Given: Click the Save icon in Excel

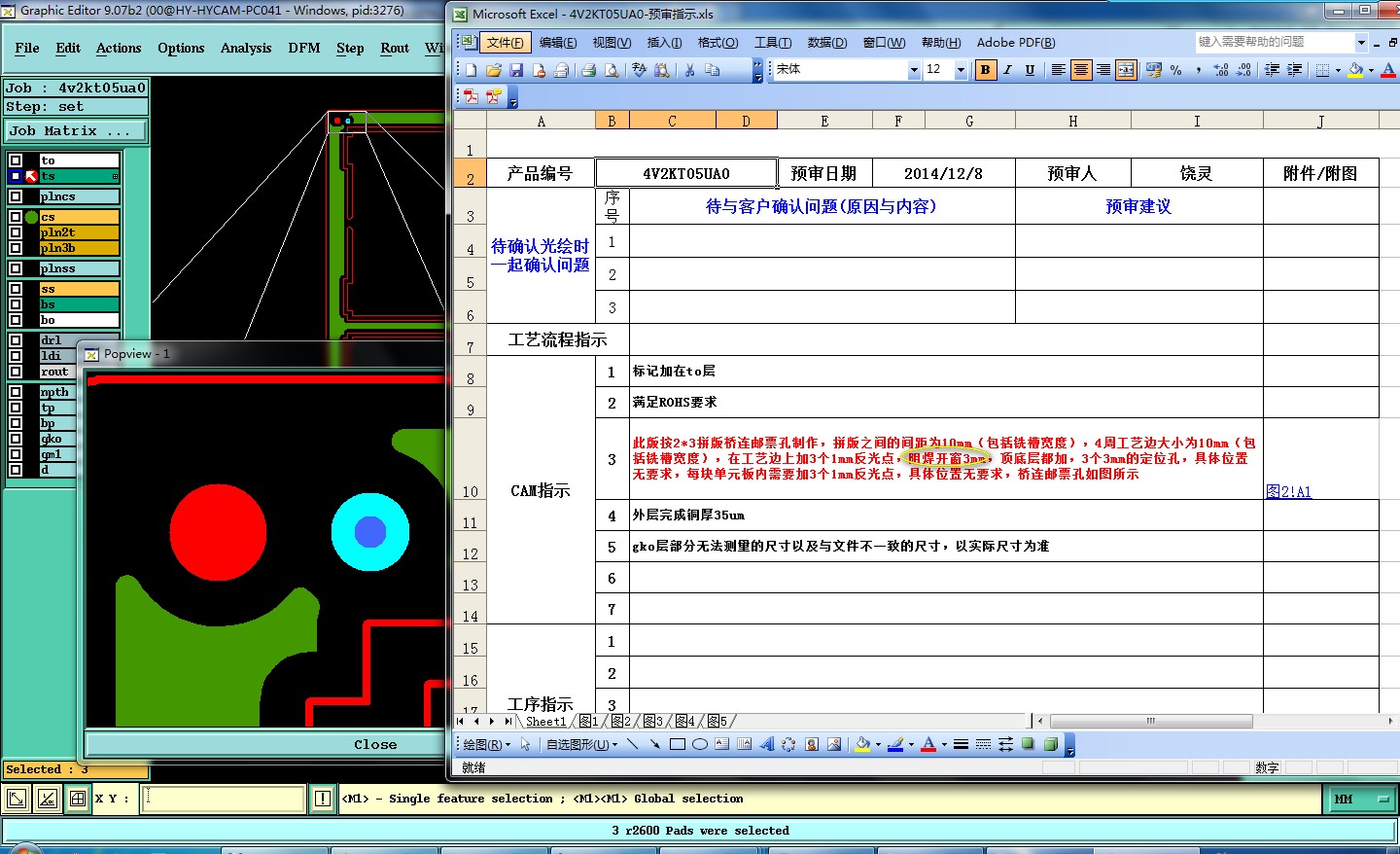Looking at the screenshot, I should click(516, 70).
